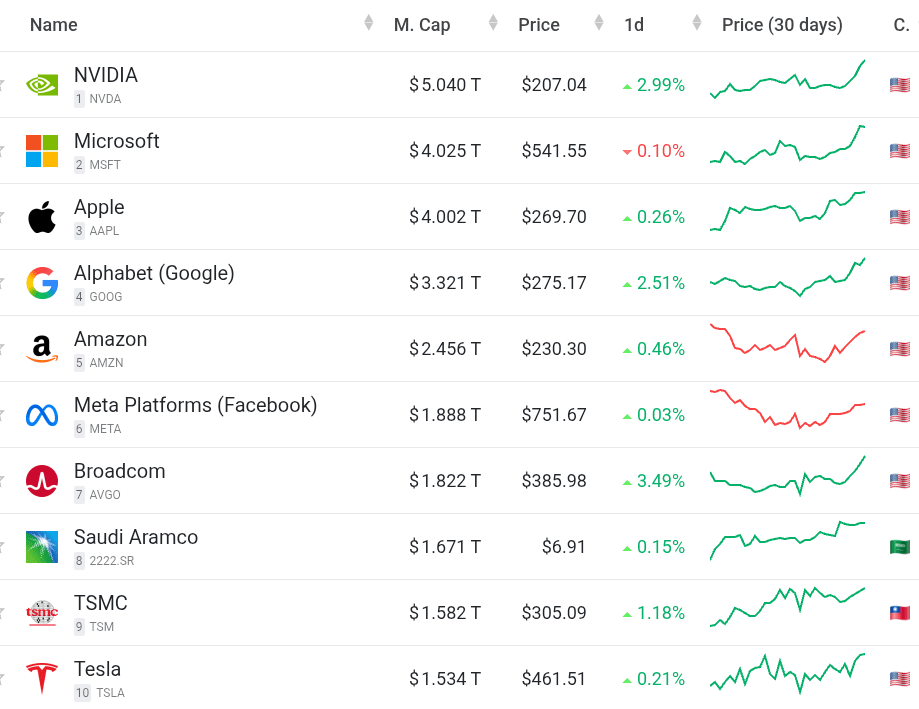Click the Broadcom logo icon
The height and width of the screenshot is (709, 919).
(x=42, y=481)
